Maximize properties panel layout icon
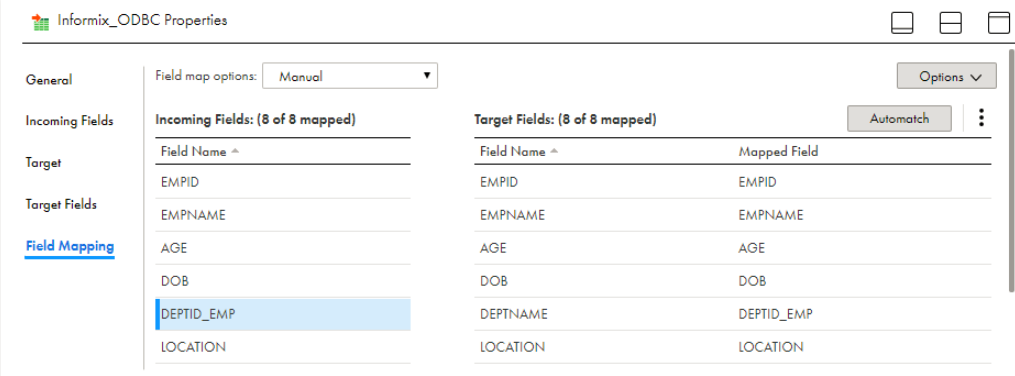 click(x=998, y=23)
